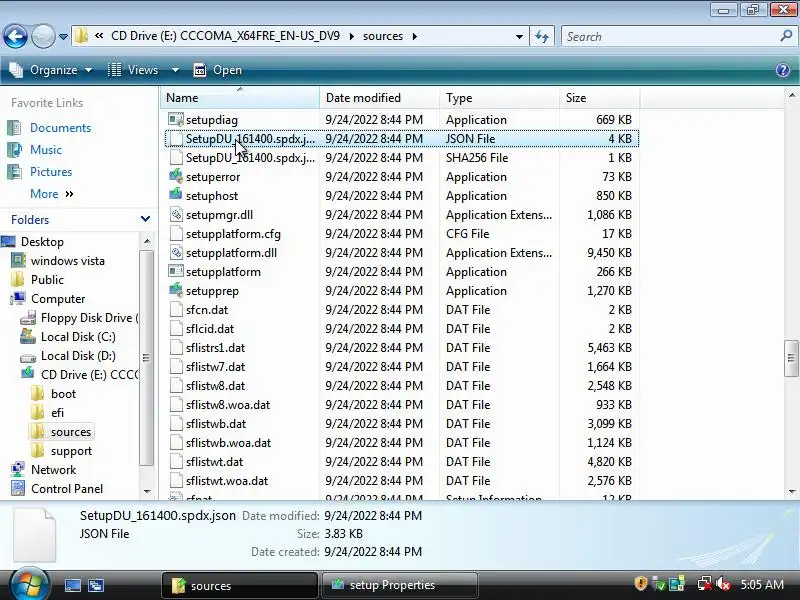
Task: Select boot folder in tree
Action: coord(63,394)
